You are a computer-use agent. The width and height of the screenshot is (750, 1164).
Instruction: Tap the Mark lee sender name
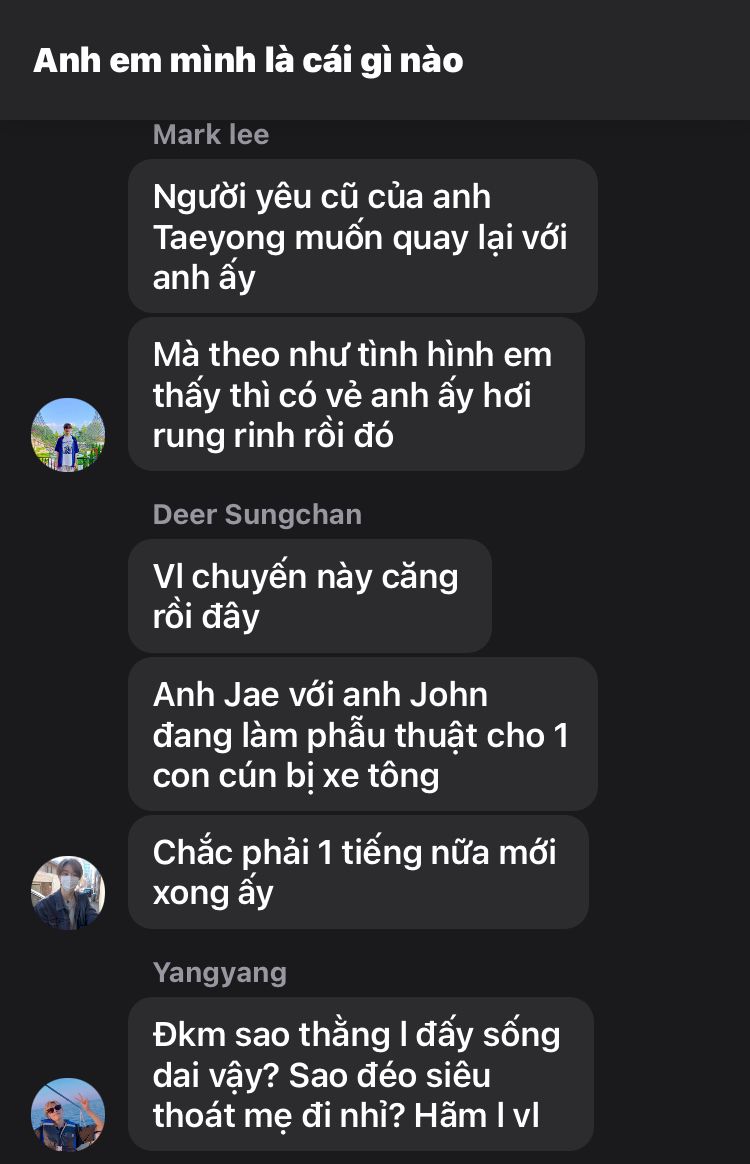(211, 134)
